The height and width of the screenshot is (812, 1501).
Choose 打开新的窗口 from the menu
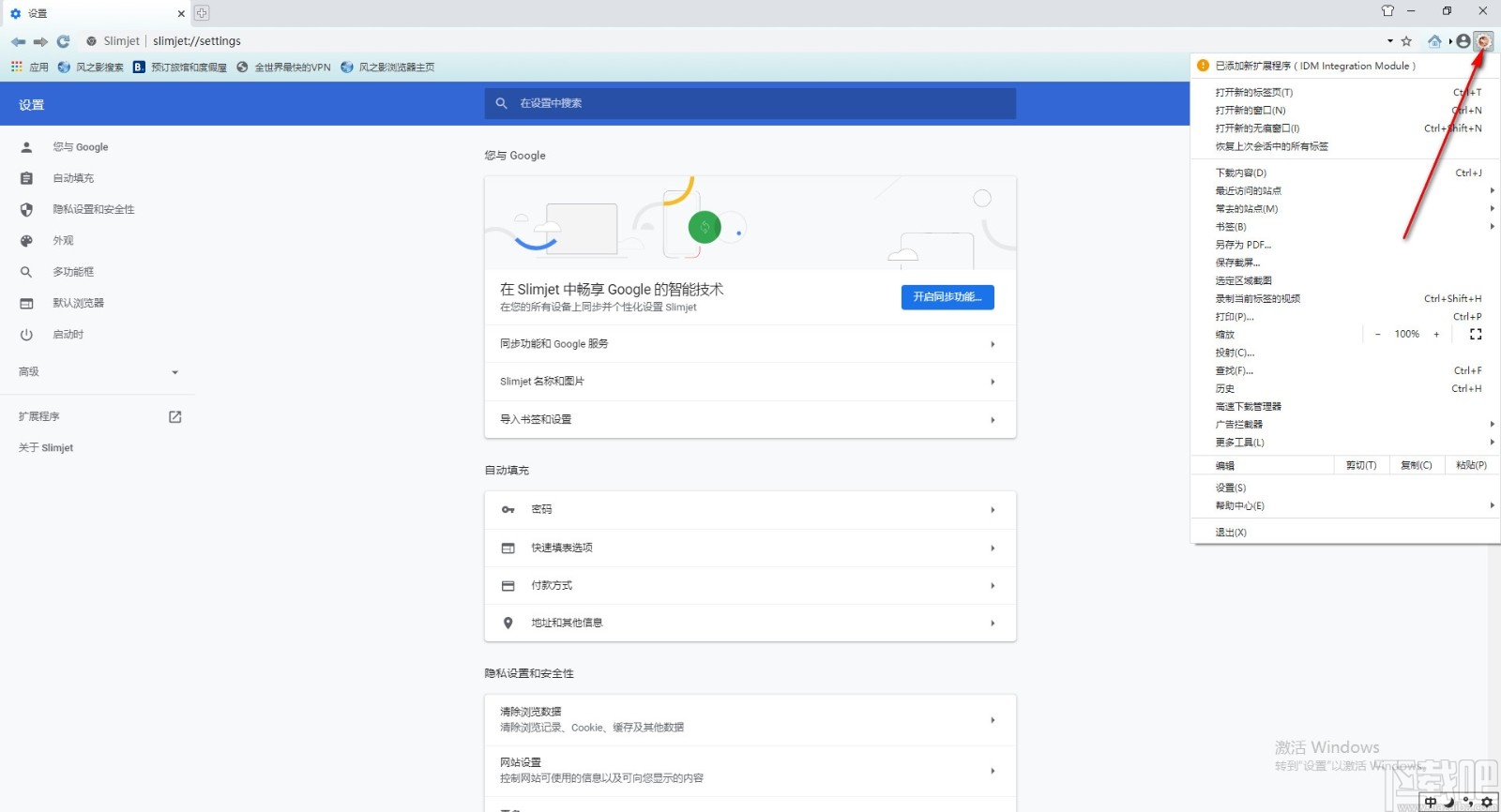point(1345,111)
